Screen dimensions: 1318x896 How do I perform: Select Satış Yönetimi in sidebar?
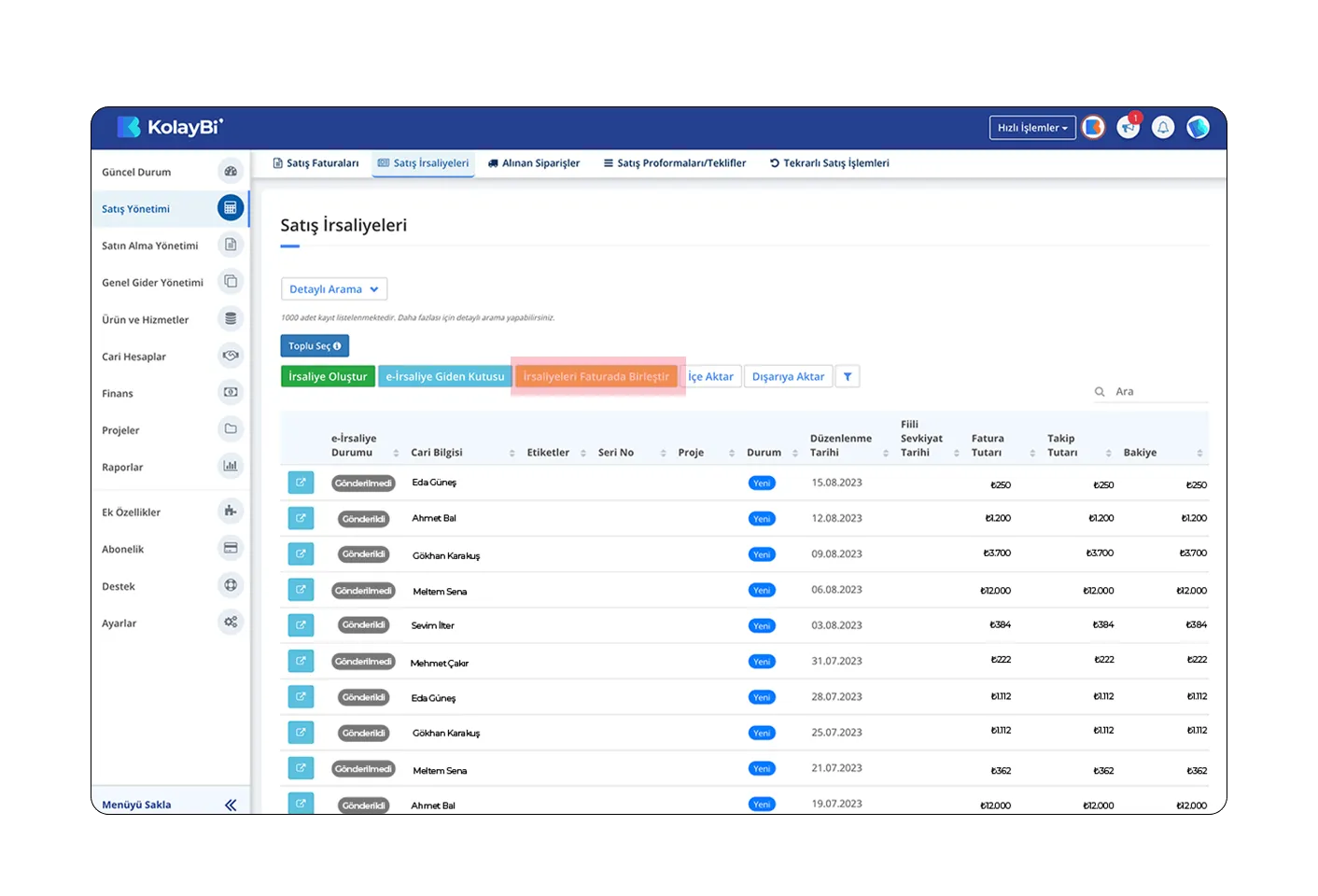(170, 208)
